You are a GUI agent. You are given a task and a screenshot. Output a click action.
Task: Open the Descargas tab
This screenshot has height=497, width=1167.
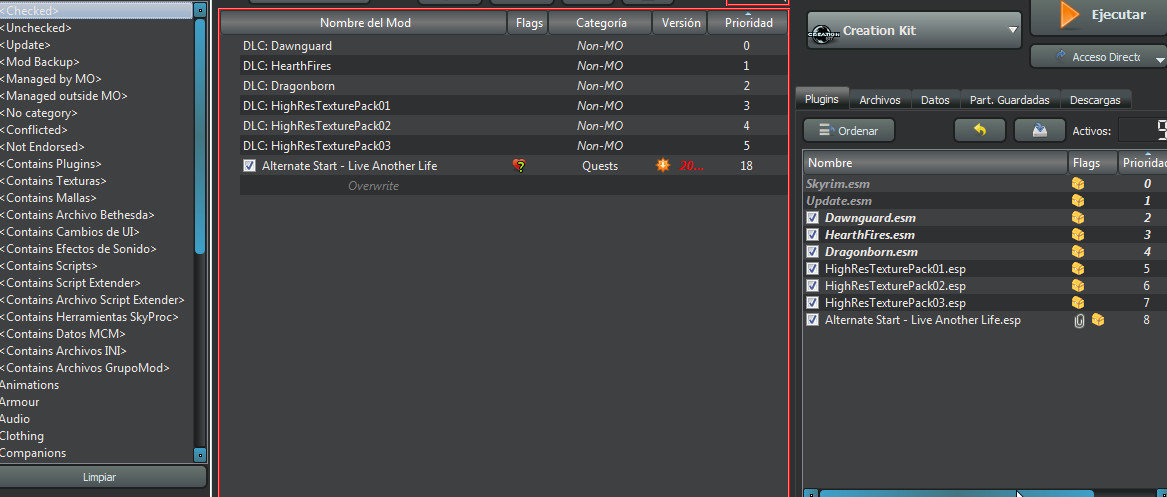[1095, 100]
